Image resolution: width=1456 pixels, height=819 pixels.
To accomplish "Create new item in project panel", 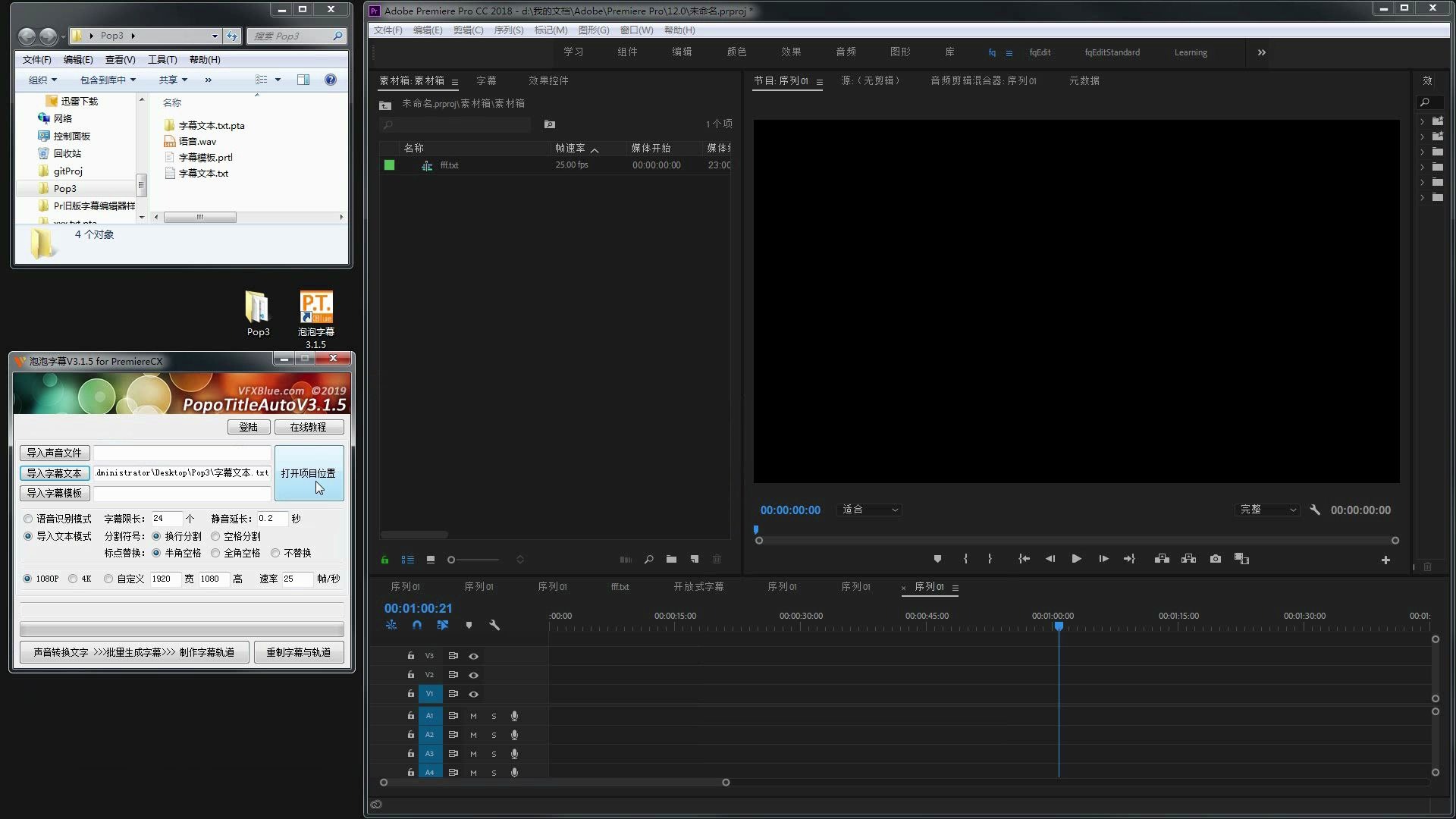I will [694, 560].
